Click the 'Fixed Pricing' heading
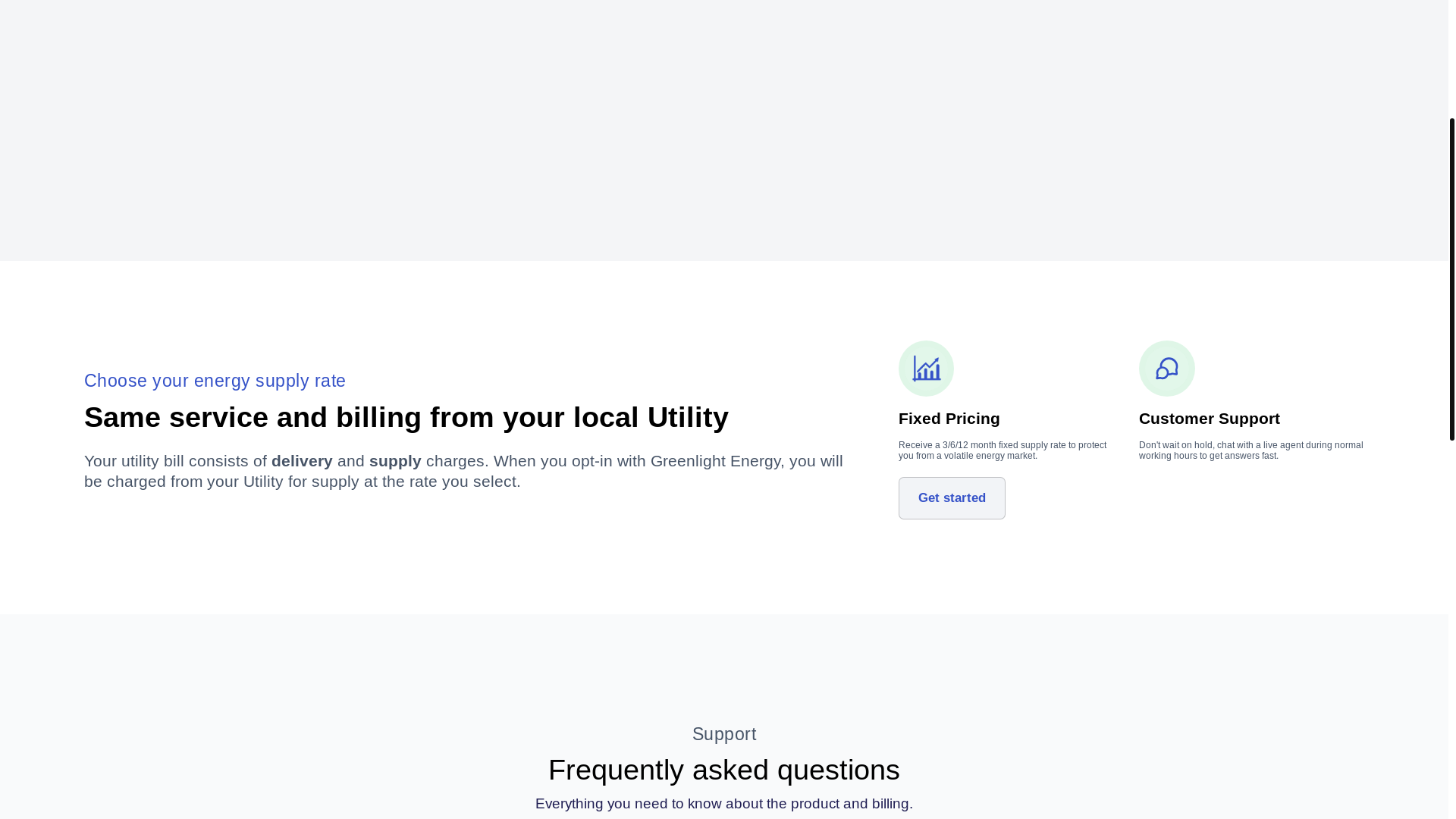The height and width of the screenshot is (819, 1456). [949, 419]
